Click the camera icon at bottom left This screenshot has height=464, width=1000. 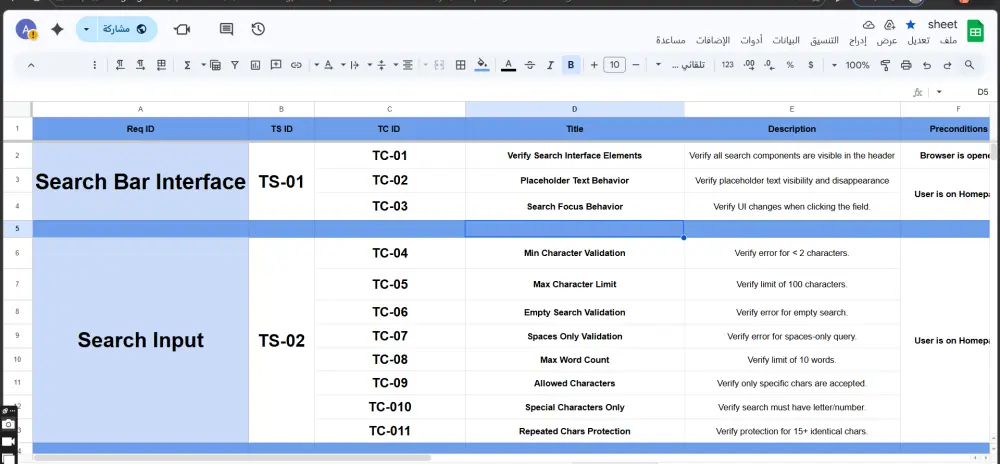(x=8, y=424)
